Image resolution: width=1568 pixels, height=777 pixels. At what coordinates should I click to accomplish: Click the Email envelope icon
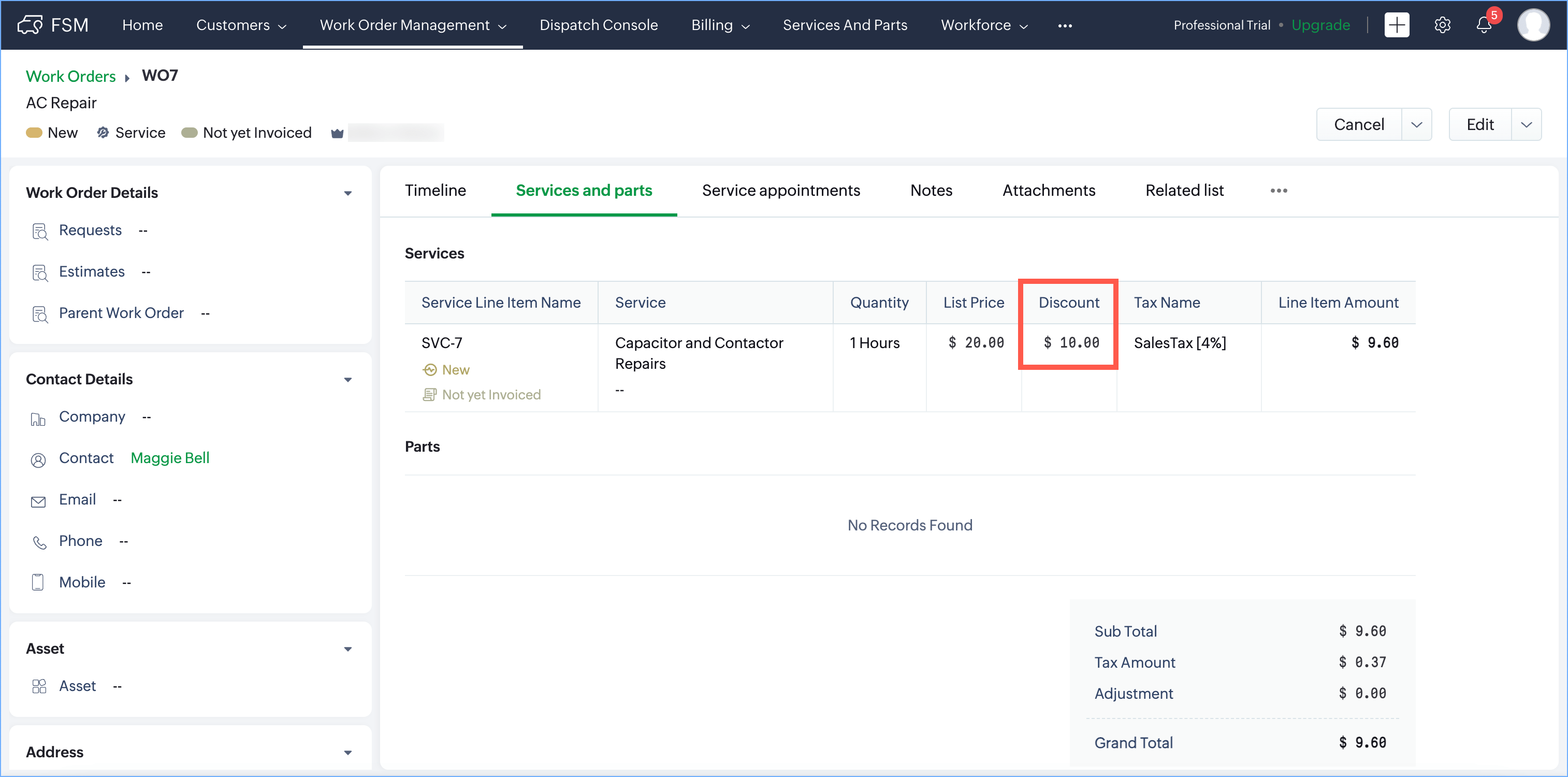[38, 501]
